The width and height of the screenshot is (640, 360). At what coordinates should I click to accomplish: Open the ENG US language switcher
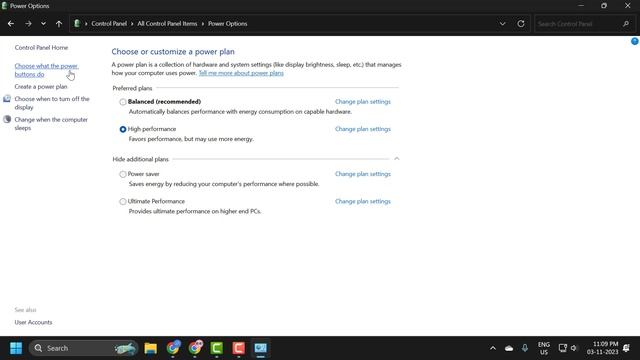544,348
